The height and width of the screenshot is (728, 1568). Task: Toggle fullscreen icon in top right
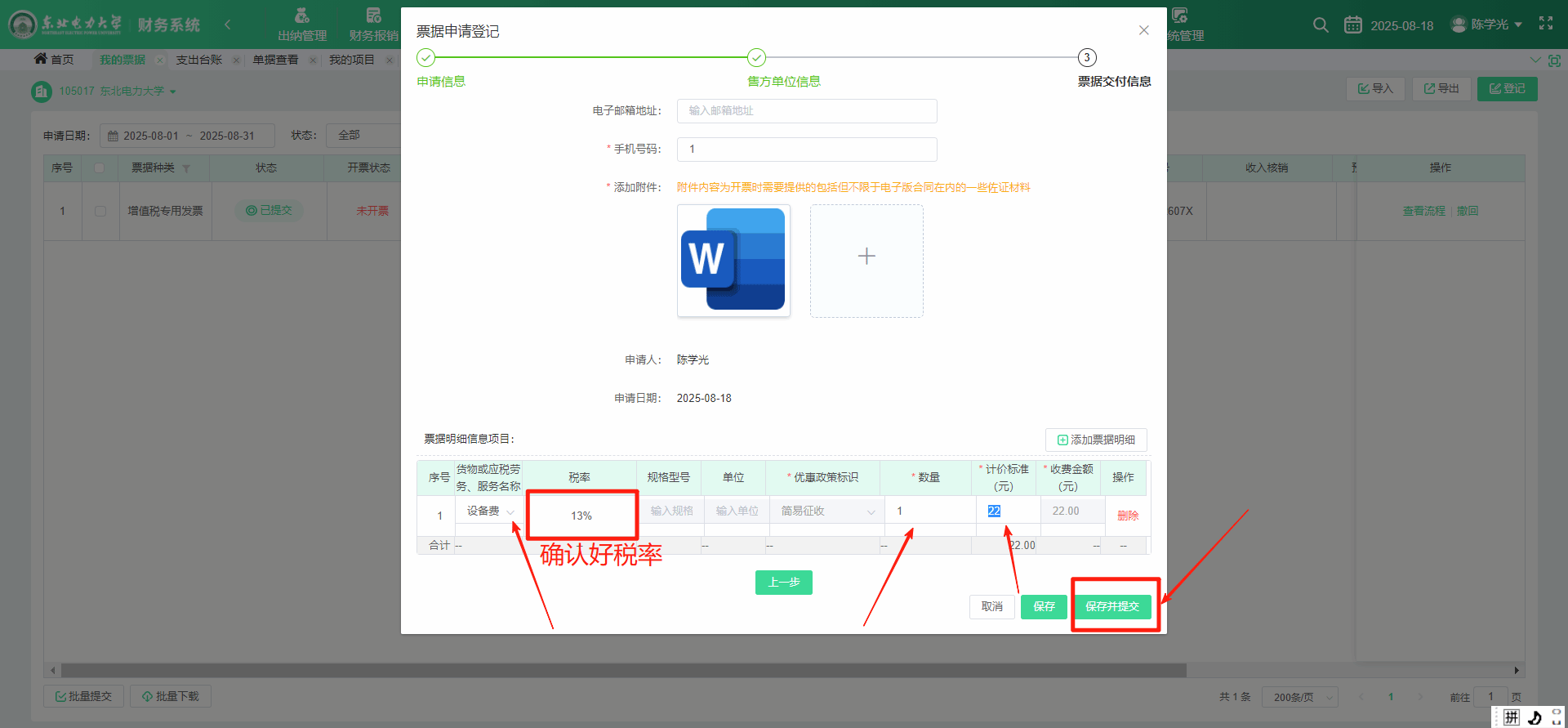[1545, 24]
